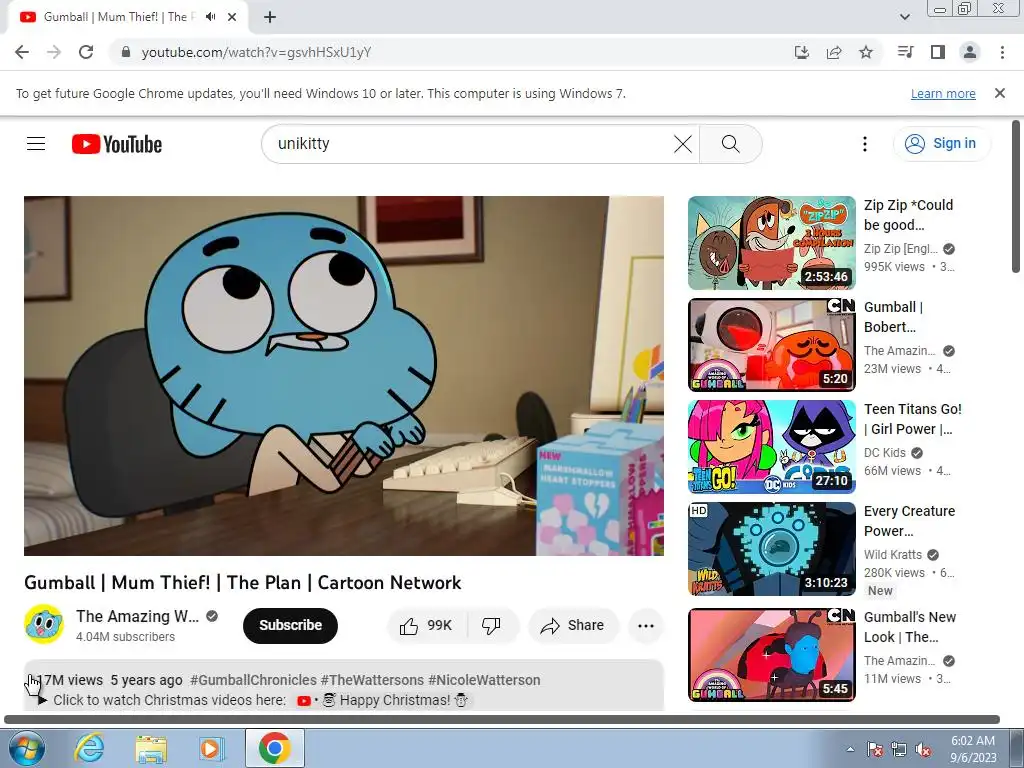Go to the YouTube home logo
Screen dimensions: 1024x768
click(x=117, y=144)
